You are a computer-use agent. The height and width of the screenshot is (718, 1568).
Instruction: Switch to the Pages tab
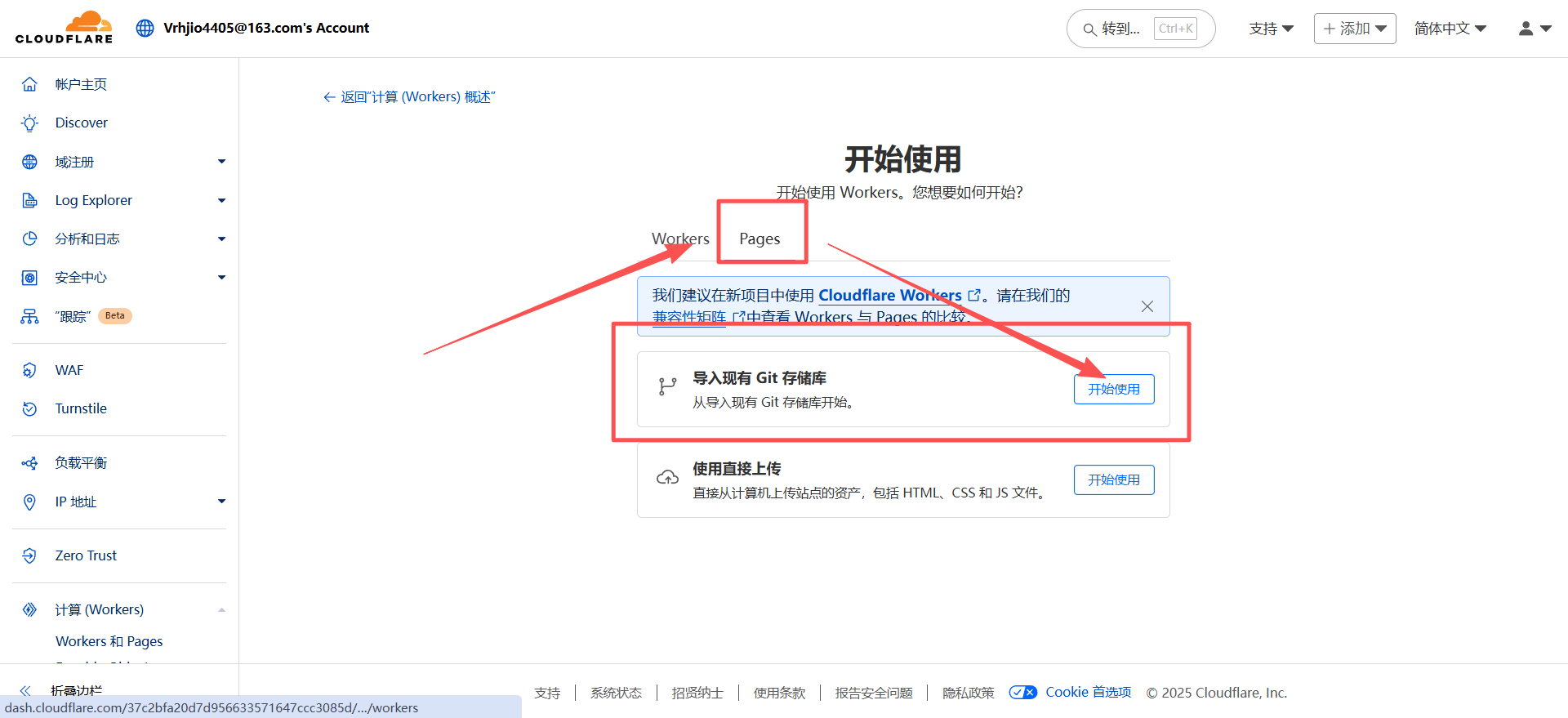click(x=759, y=239)
